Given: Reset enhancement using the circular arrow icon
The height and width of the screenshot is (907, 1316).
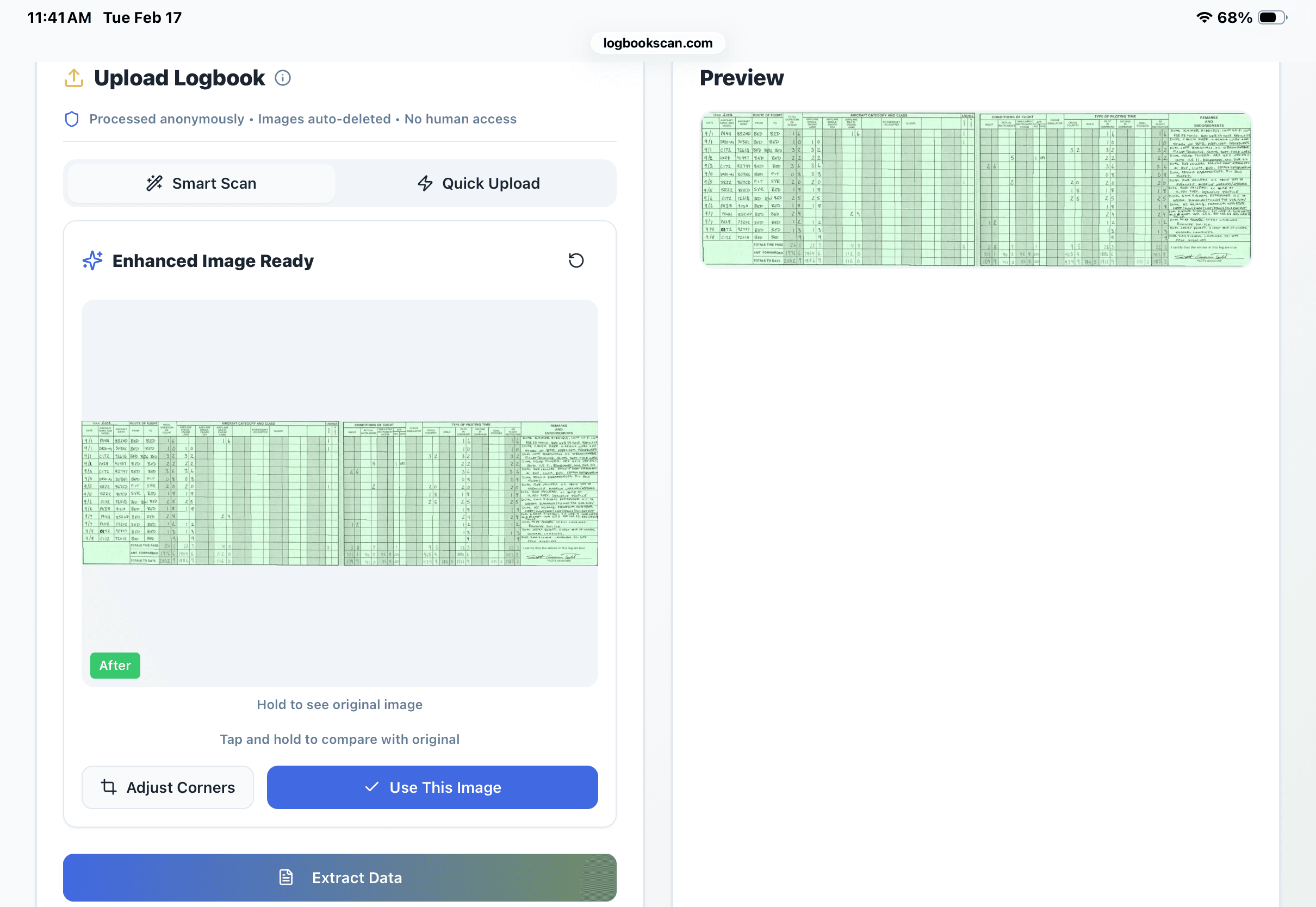Looking at the screenshot, I should pyautogui.click(x=576, y=260).
